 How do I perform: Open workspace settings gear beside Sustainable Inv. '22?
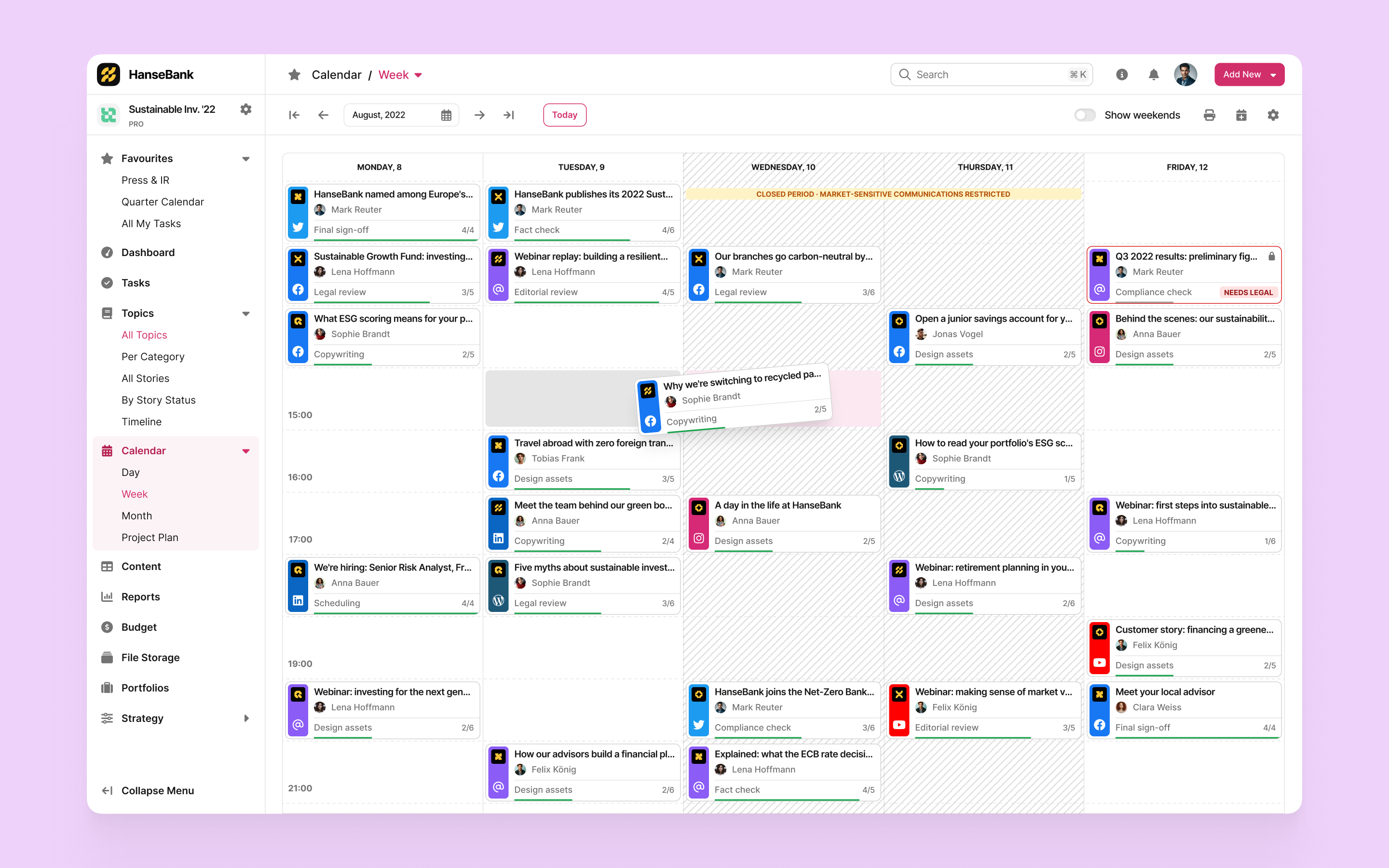245,109
